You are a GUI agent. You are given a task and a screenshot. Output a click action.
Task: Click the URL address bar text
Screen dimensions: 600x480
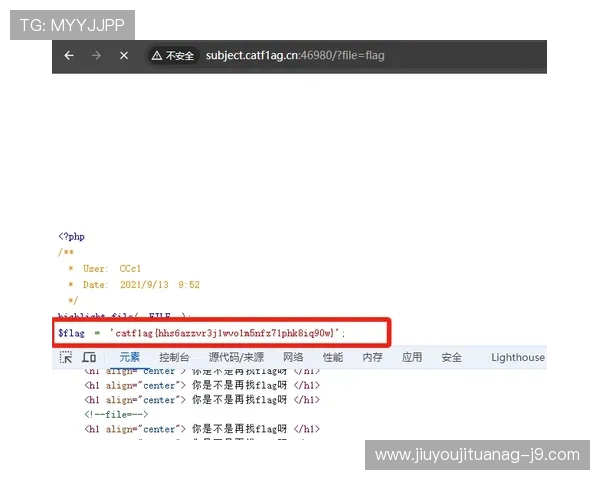click(x=295, y=56)
